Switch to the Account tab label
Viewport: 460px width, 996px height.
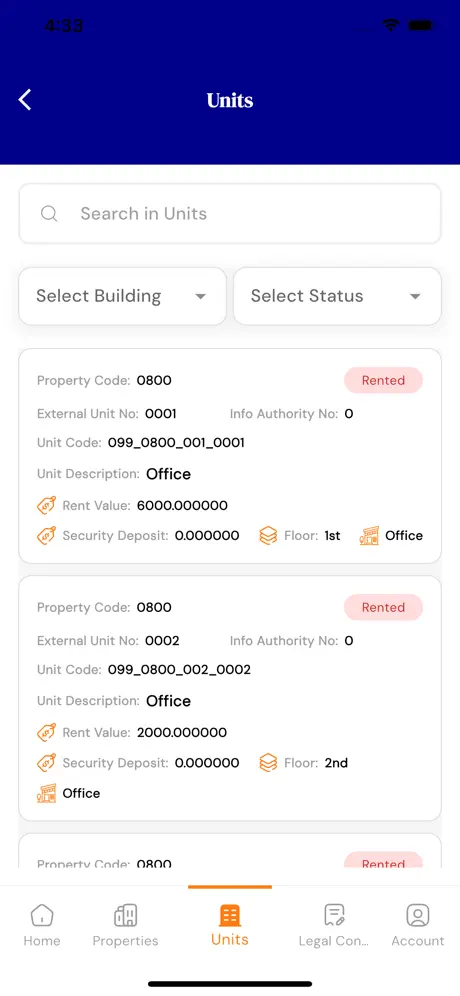418,941
